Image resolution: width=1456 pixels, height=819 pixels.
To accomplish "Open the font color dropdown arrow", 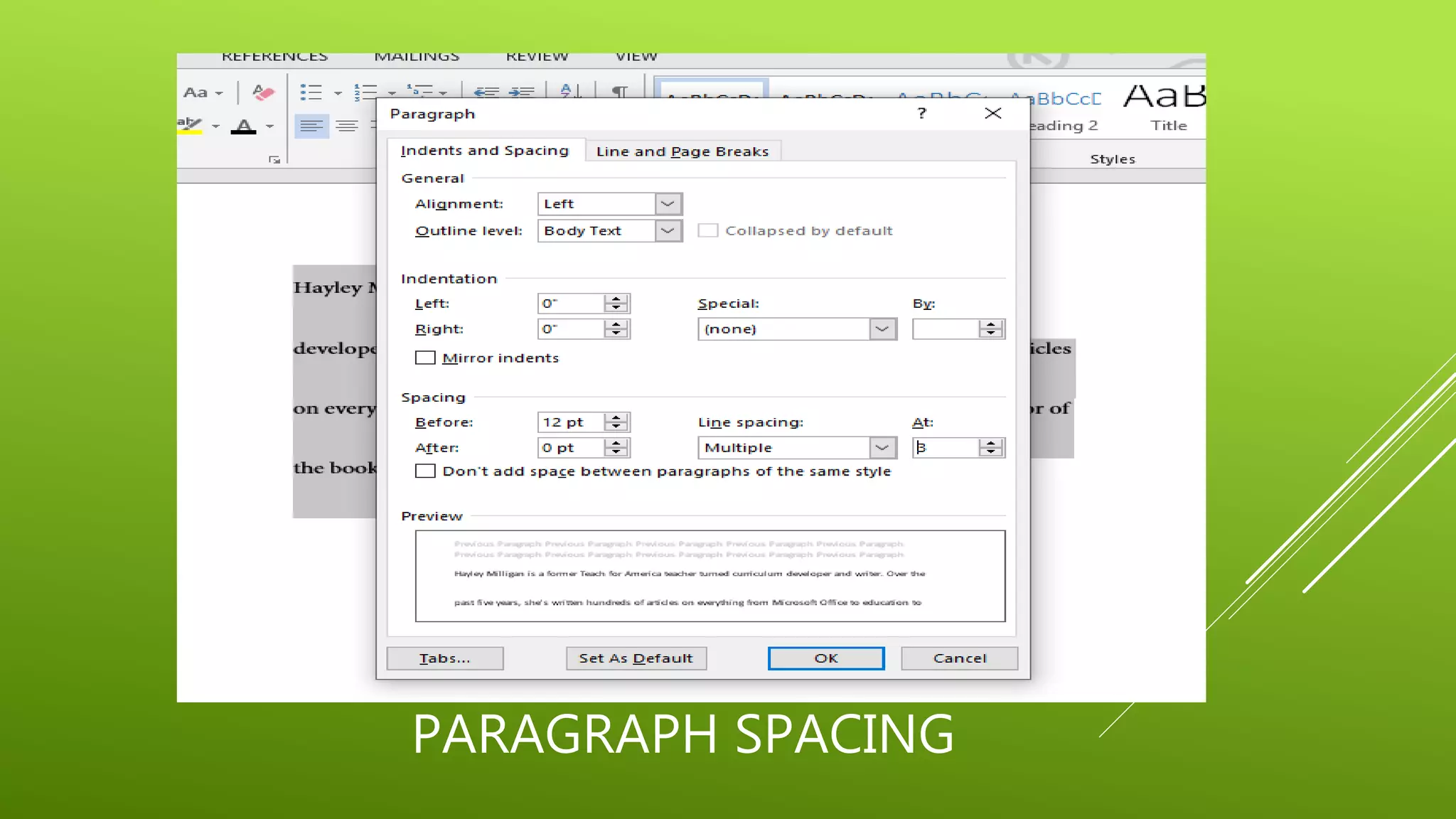I will pyautogui.click(x=269, y=127).
